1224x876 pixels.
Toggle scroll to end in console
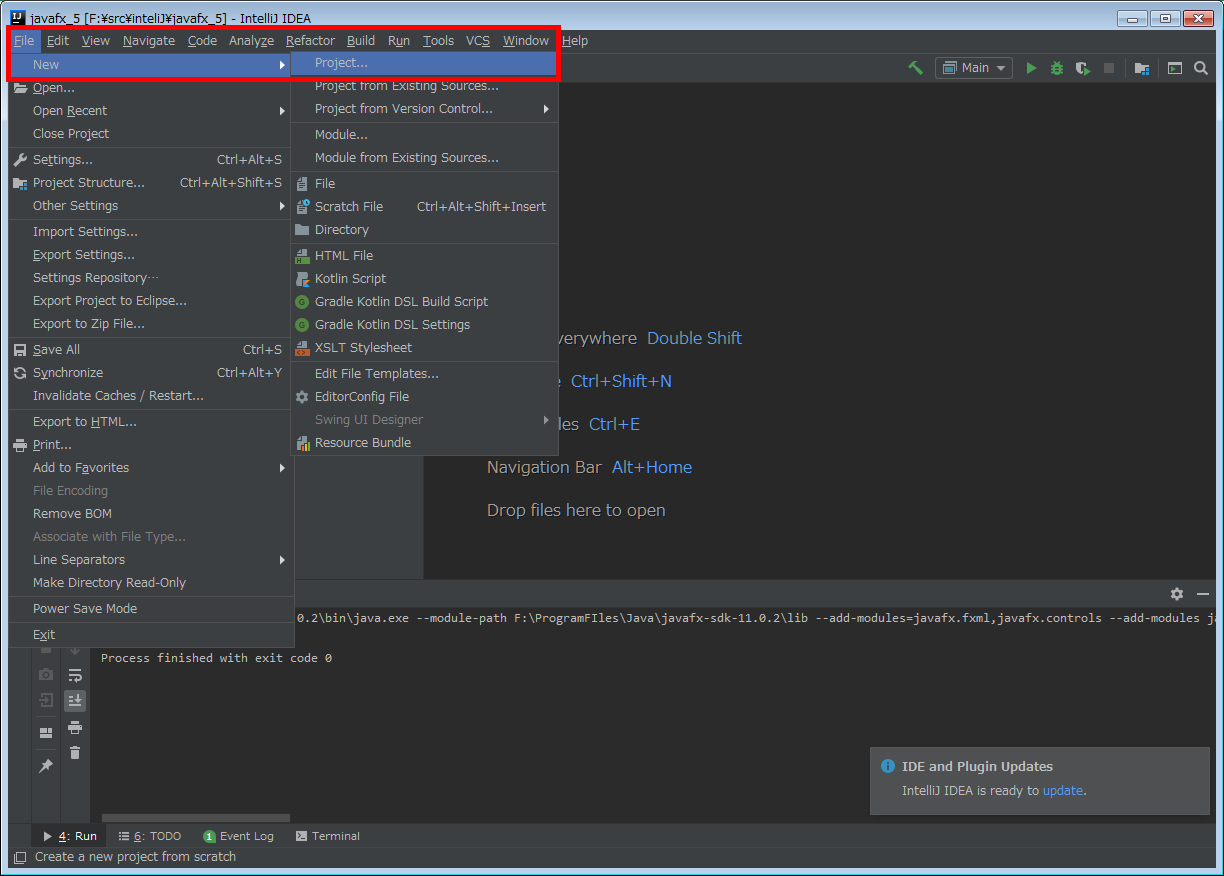pos(75,701)
